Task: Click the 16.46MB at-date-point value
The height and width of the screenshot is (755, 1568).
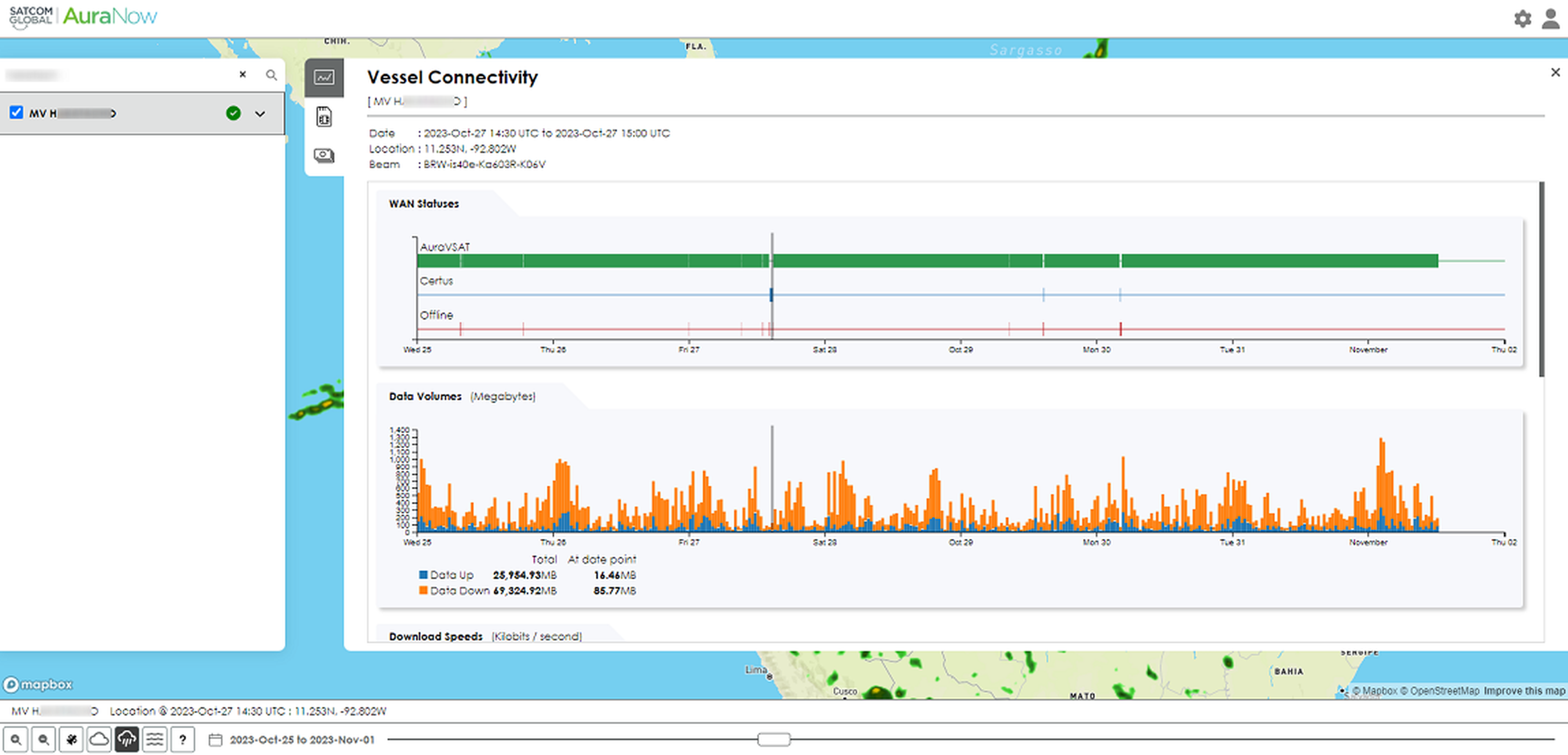Action: [614, 575]
